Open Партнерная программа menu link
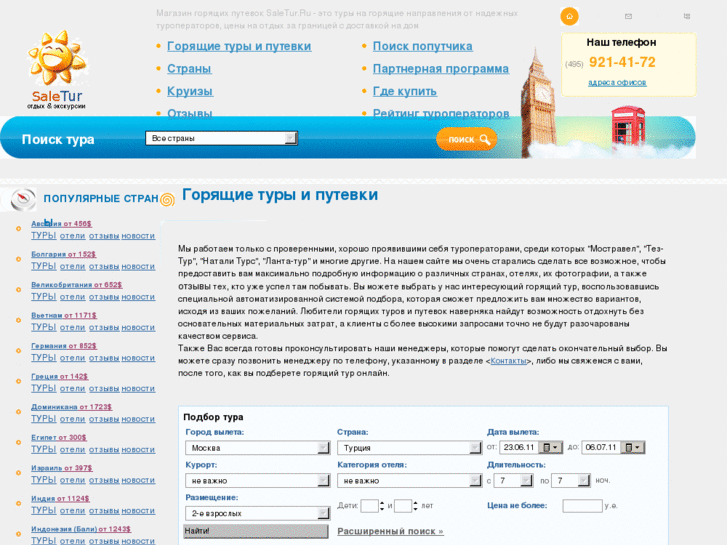727x545 pixels. [441, 69]
